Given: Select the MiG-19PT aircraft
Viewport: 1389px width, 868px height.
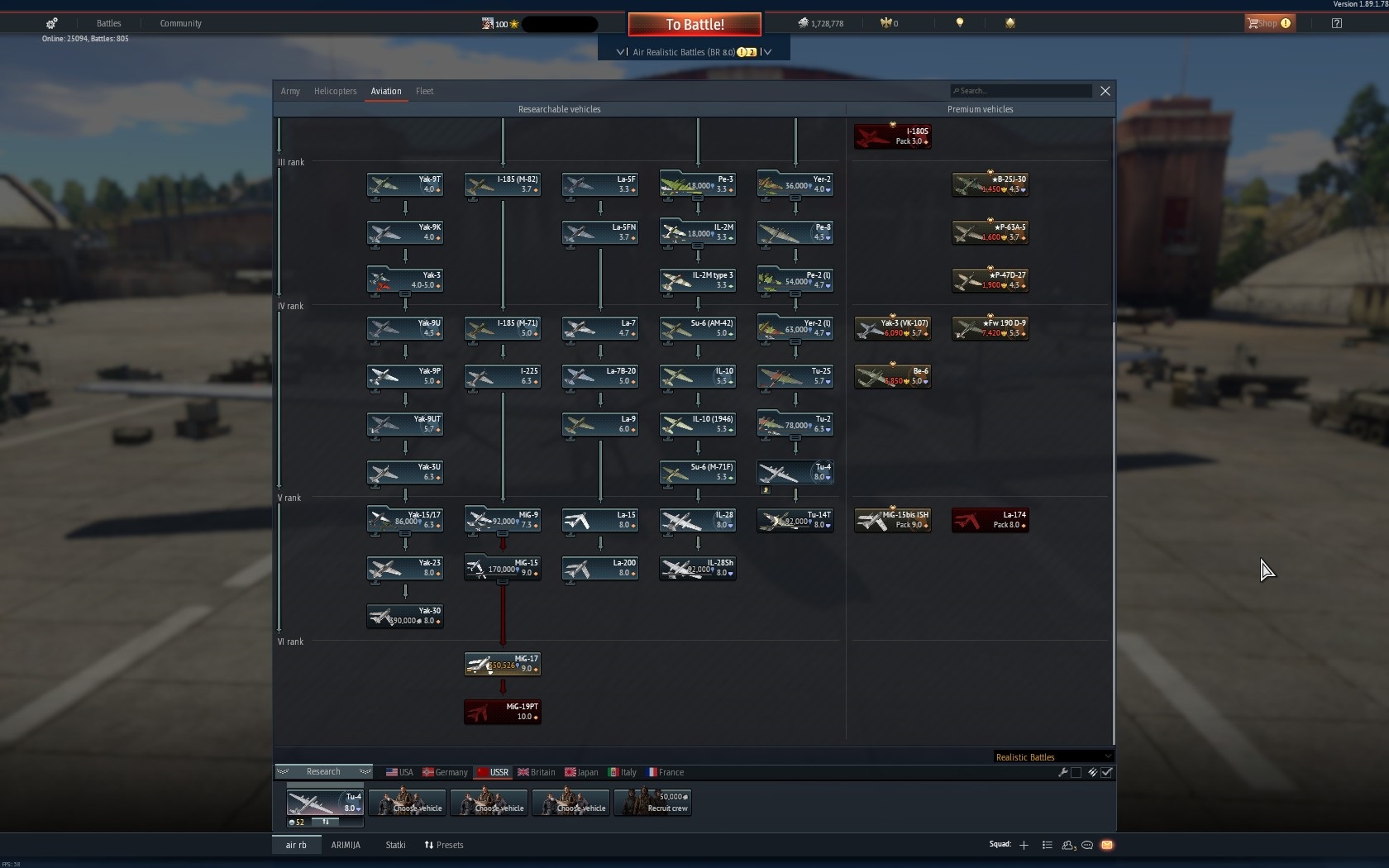Looking at the screenshot, I should [503, 712].
